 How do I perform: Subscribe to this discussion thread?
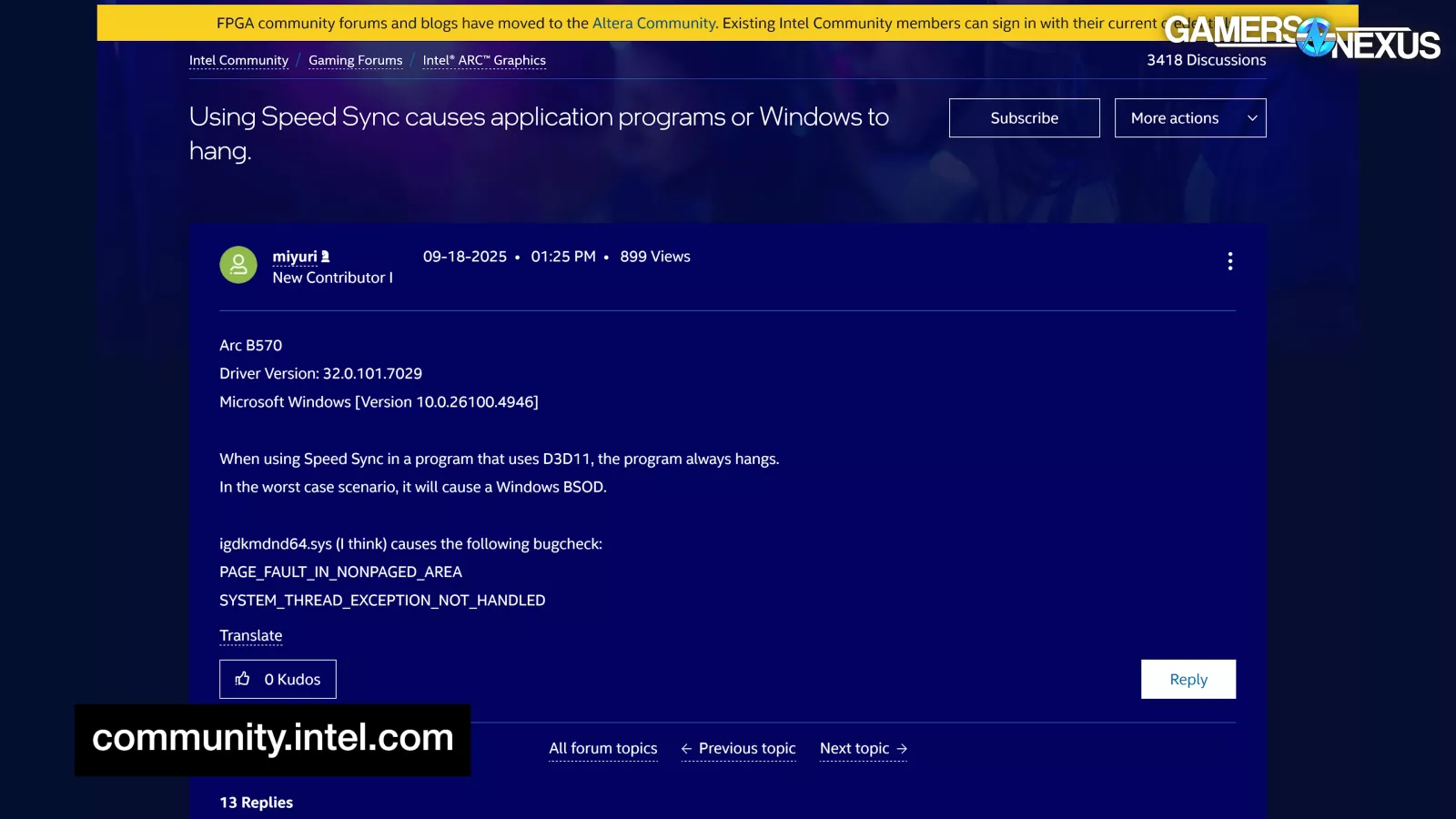coord(1024,118)
